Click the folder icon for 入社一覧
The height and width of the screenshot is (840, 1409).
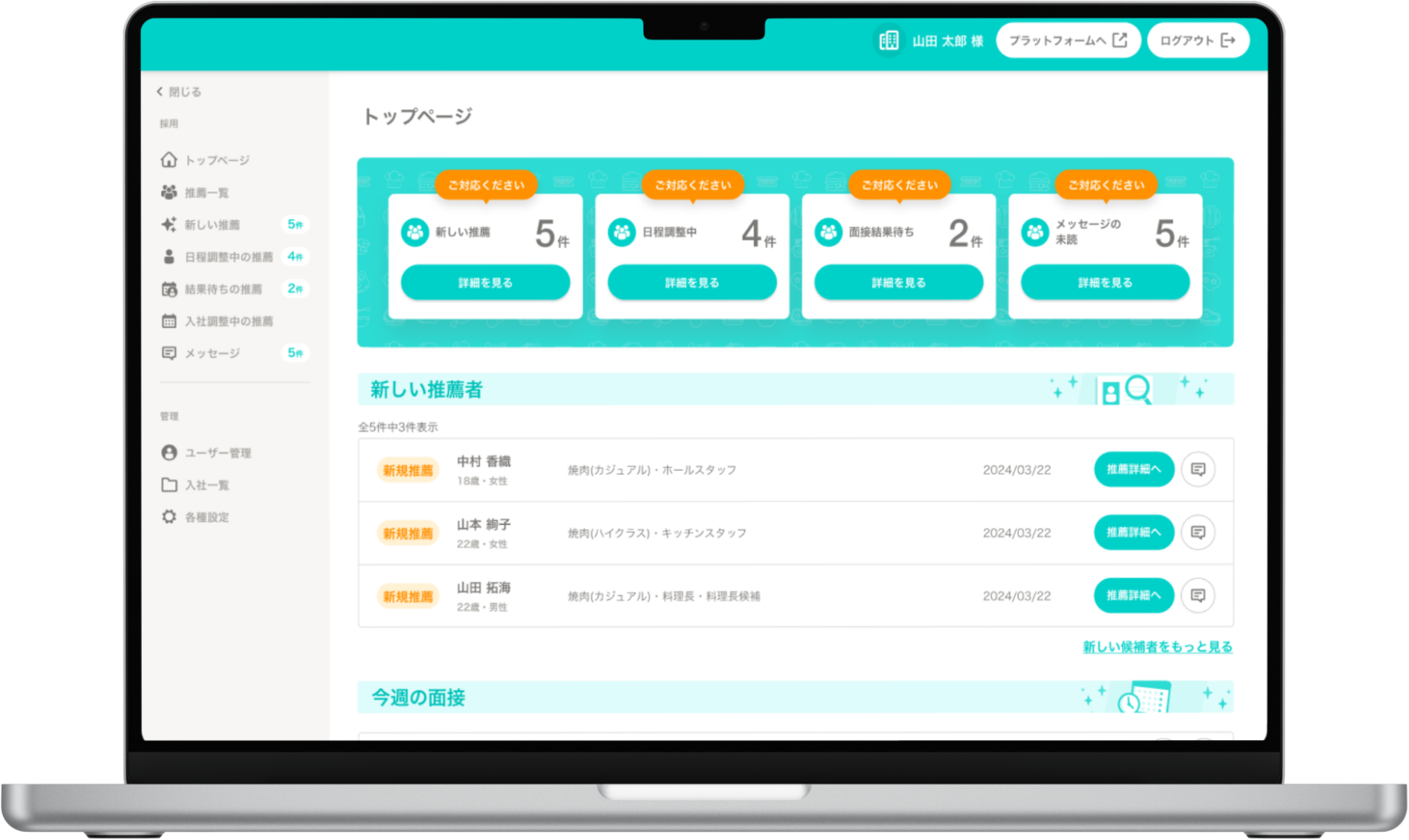(168, 484)
